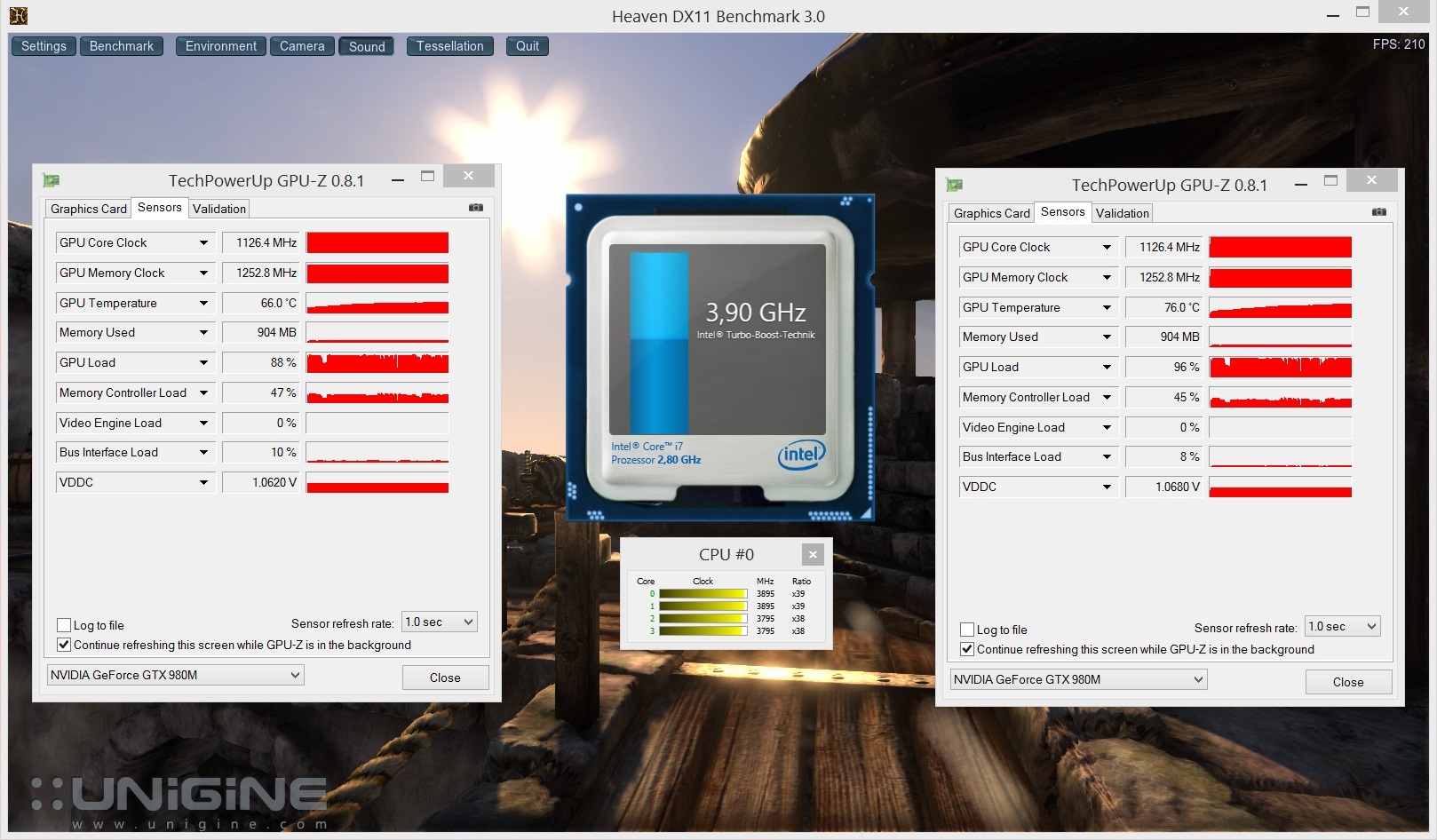Click the VDDC graph in left GPU-Z

tap(377, 482)
